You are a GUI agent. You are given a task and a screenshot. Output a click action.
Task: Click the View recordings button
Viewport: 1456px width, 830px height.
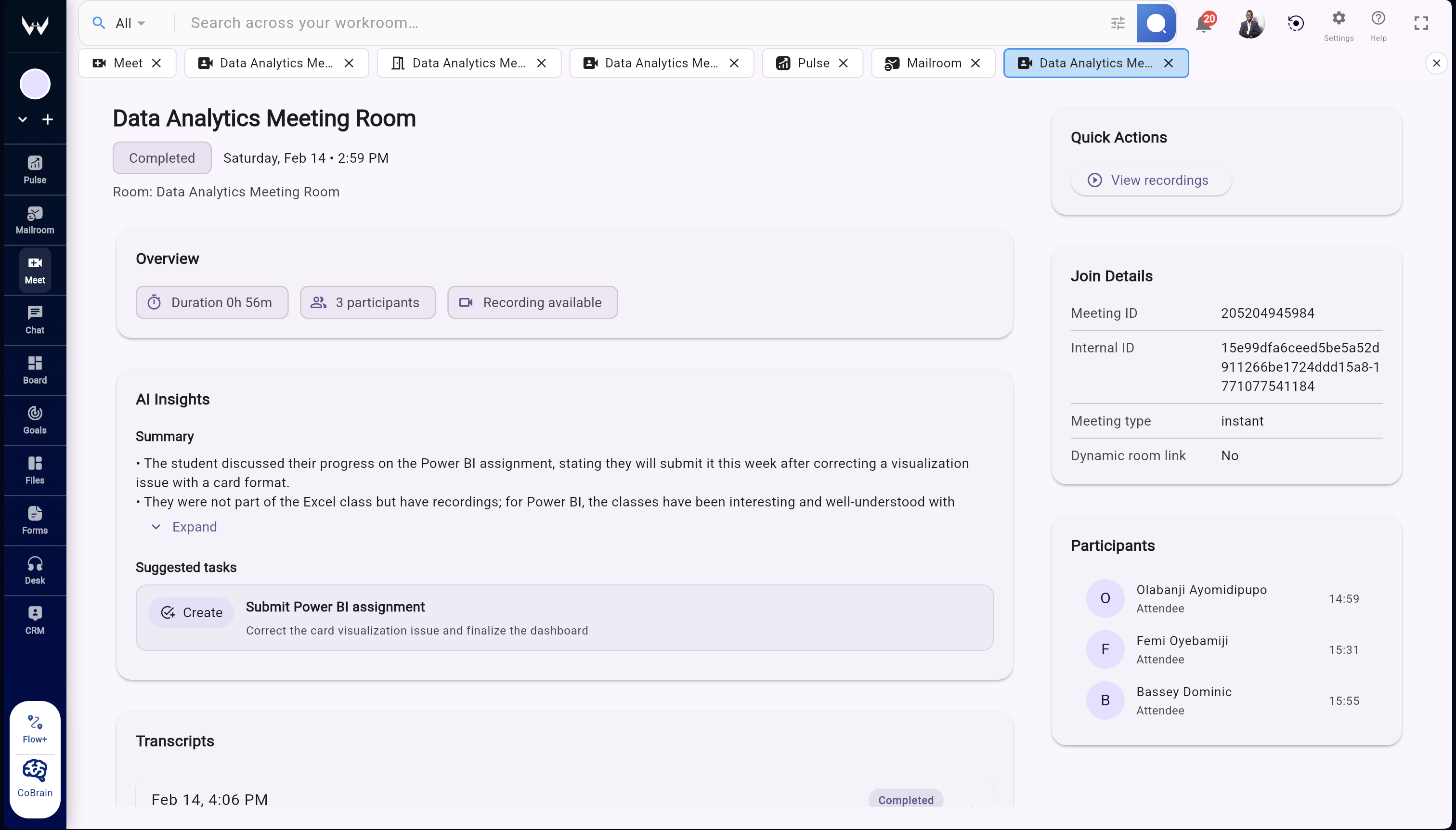(x=1149, y=180)
